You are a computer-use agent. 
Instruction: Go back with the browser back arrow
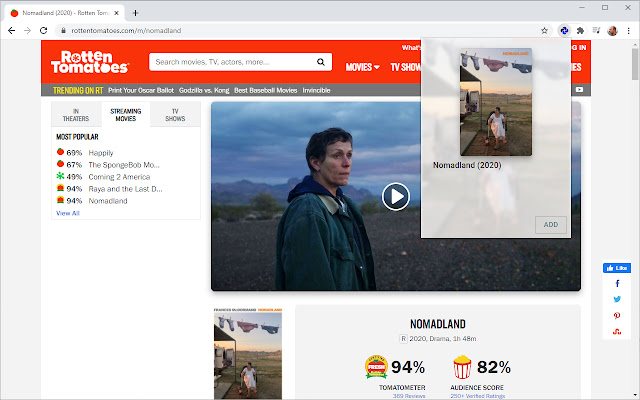click(11, 31)
